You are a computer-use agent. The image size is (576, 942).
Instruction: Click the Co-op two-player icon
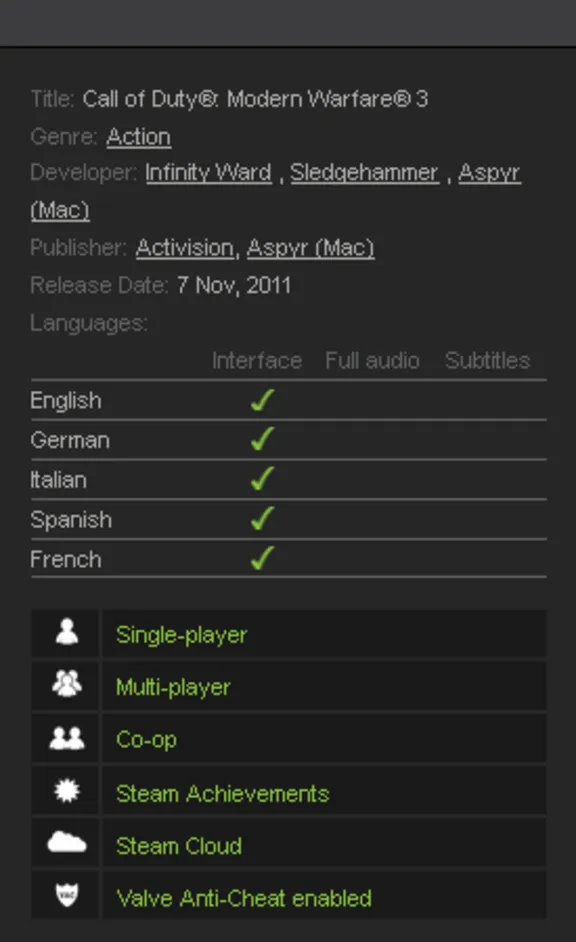coord(65,739)
